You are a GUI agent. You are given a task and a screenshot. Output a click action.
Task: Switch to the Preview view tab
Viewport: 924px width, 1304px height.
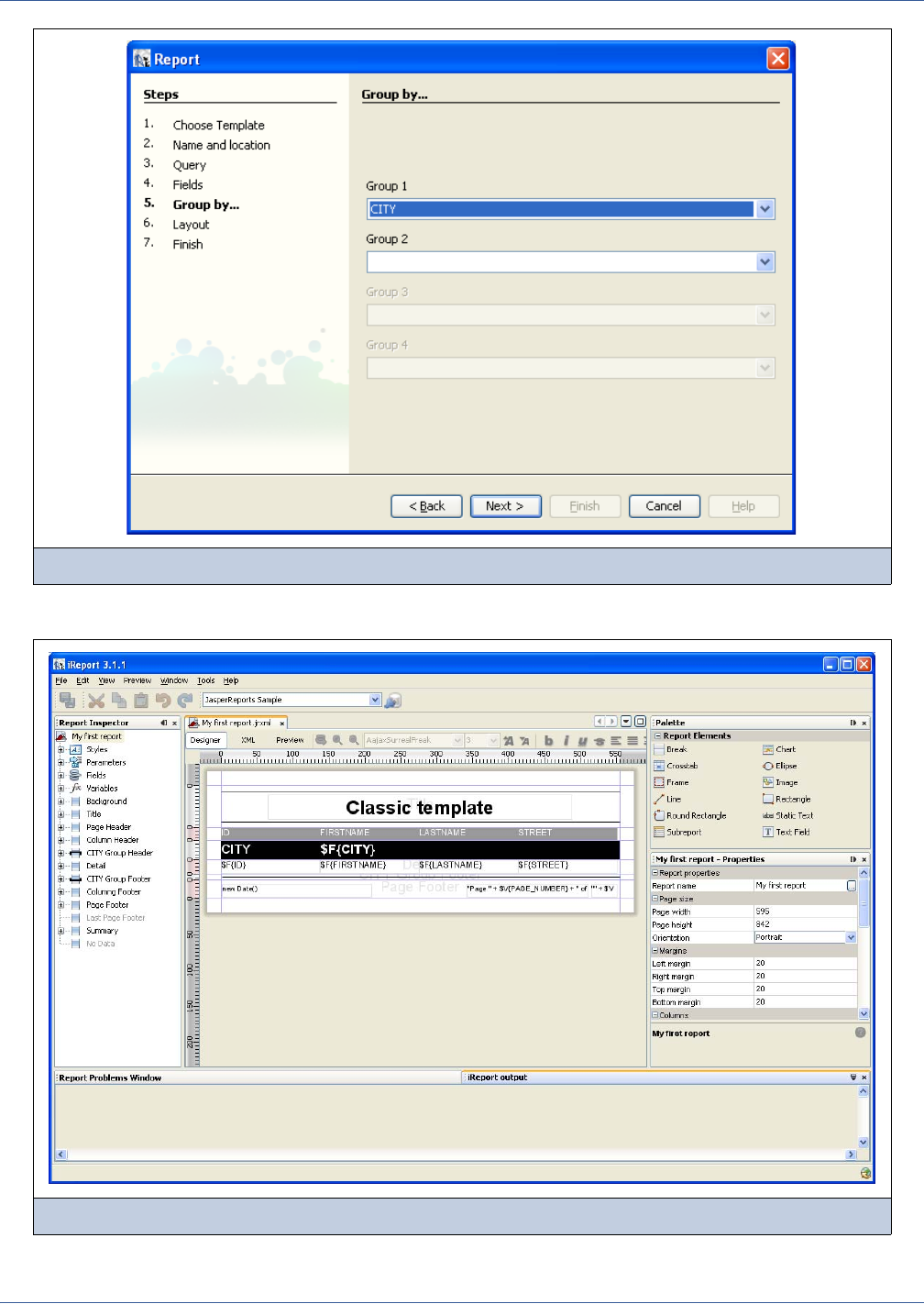coord(290,740)
